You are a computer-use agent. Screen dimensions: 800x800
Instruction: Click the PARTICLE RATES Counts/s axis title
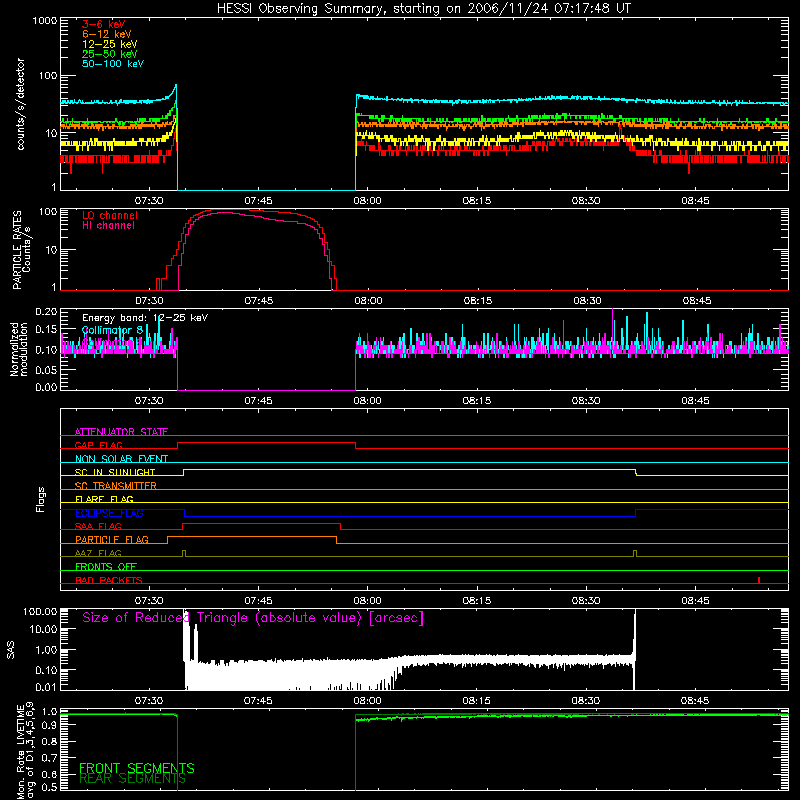pos(21,250)
